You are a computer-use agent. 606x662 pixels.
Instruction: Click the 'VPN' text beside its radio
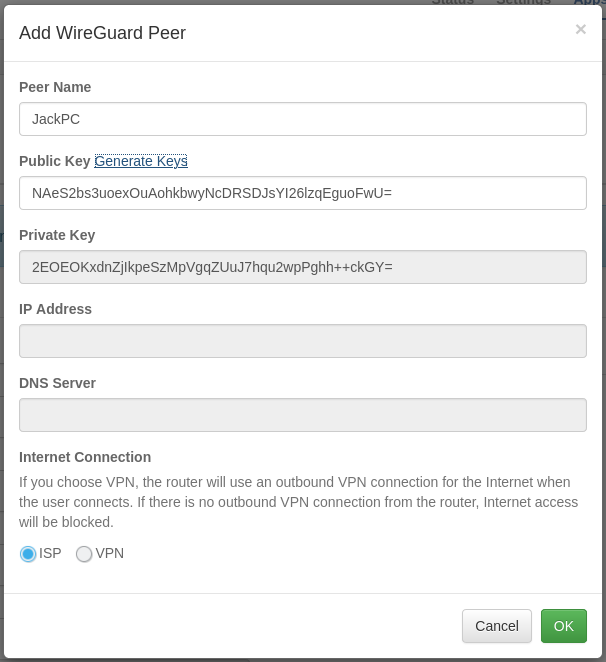tap(110, 553)
